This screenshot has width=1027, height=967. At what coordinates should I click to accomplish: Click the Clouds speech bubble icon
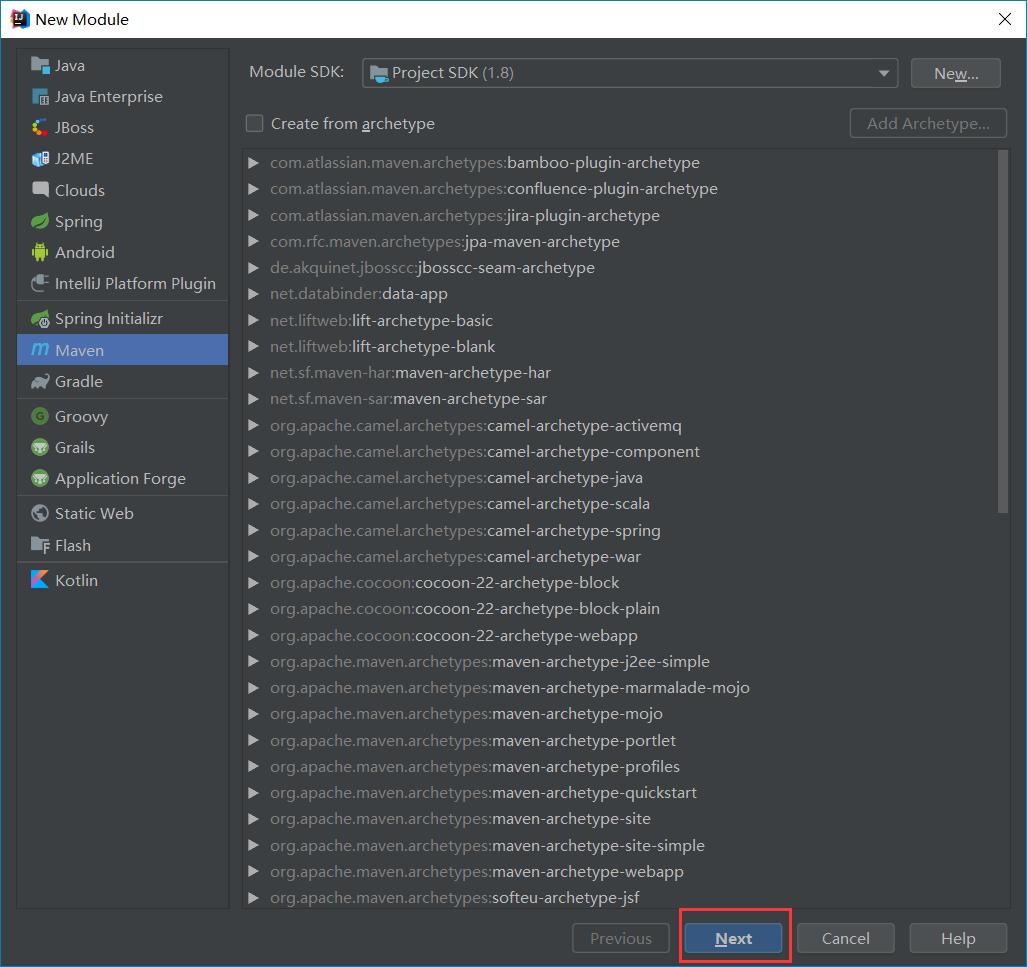tap(40, 190)
